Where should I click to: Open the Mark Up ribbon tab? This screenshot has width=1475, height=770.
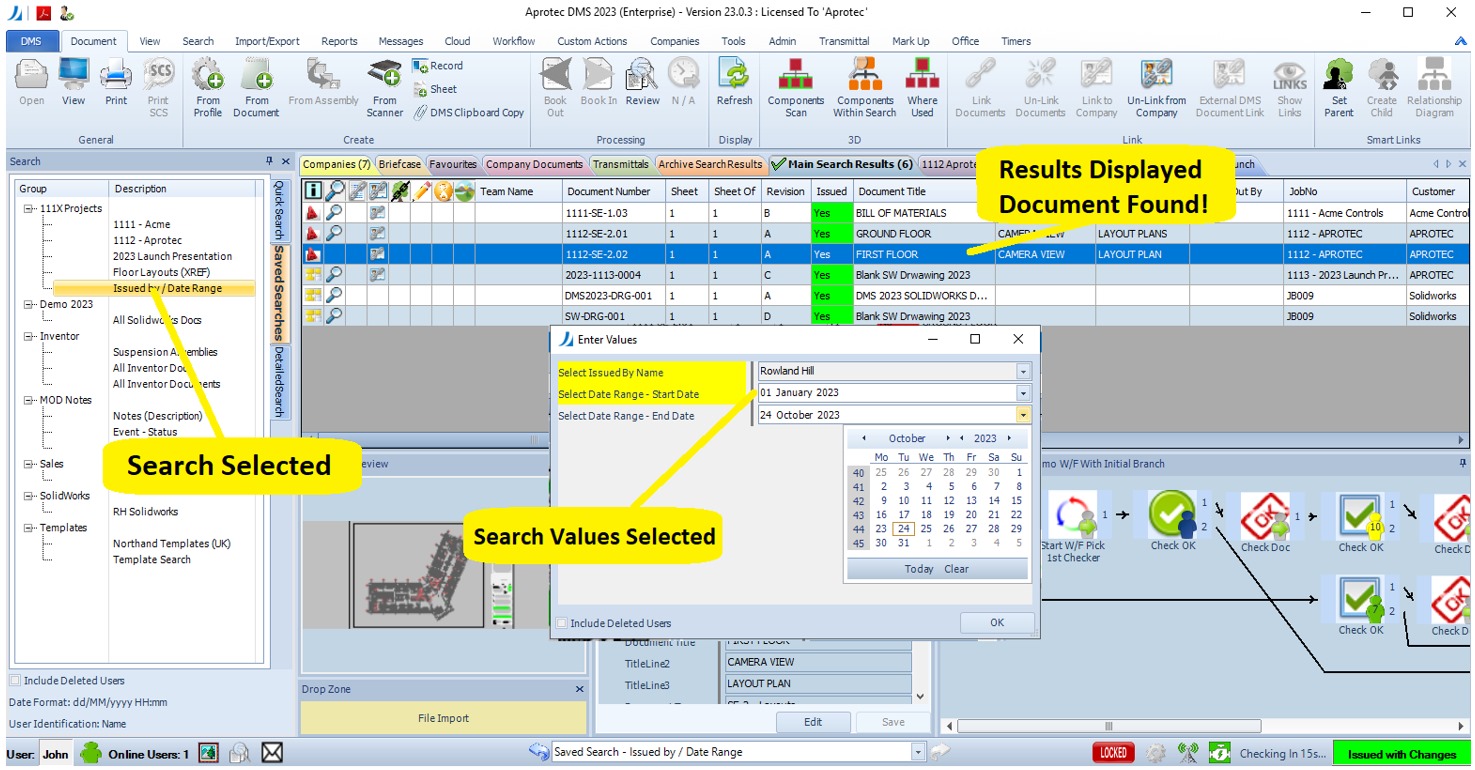[x=910, y=41]
